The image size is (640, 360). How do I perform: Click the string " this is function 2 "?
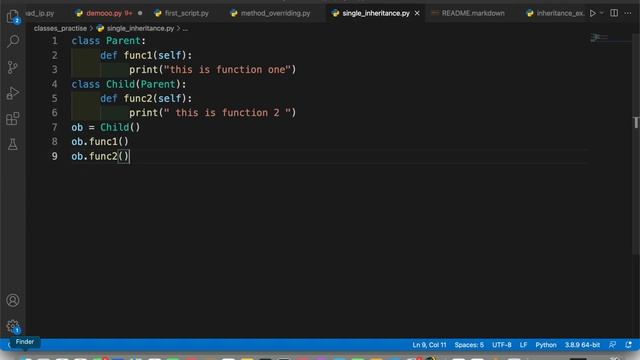click(227, 113)
